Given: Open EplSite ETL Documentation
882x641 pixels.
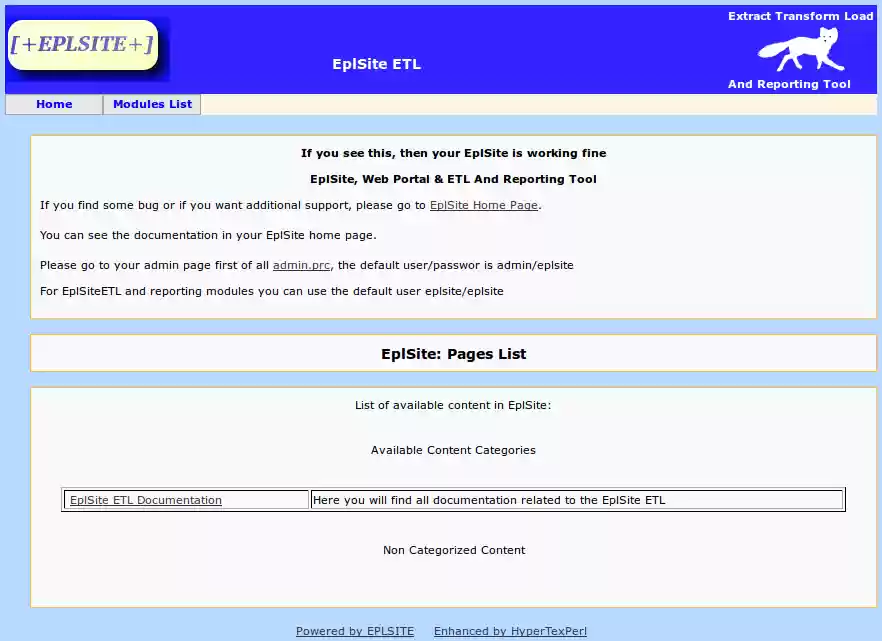Looking at the screenshot, I should [x=144, y=500].
